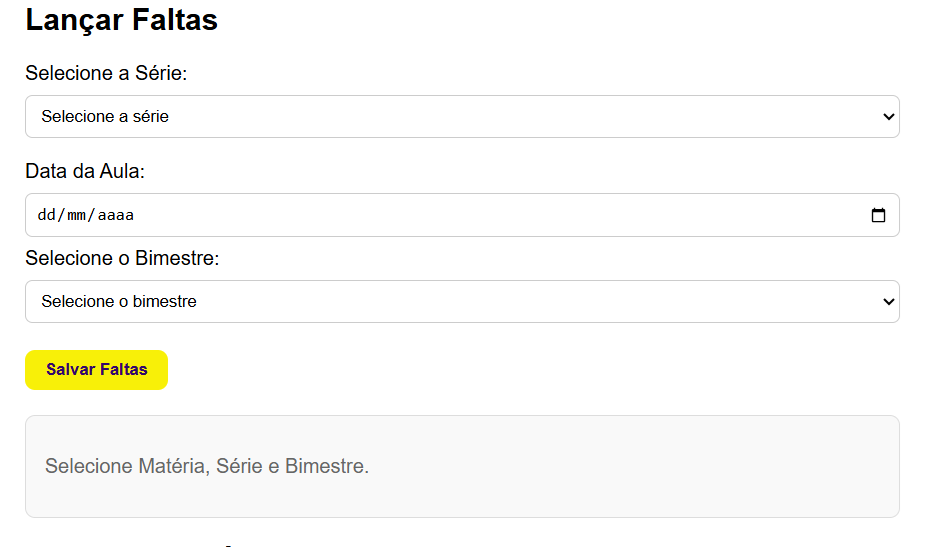926x547 pixels.
Task: Click the word 'Faltas' on yellow button
Action: coord(123,369)
